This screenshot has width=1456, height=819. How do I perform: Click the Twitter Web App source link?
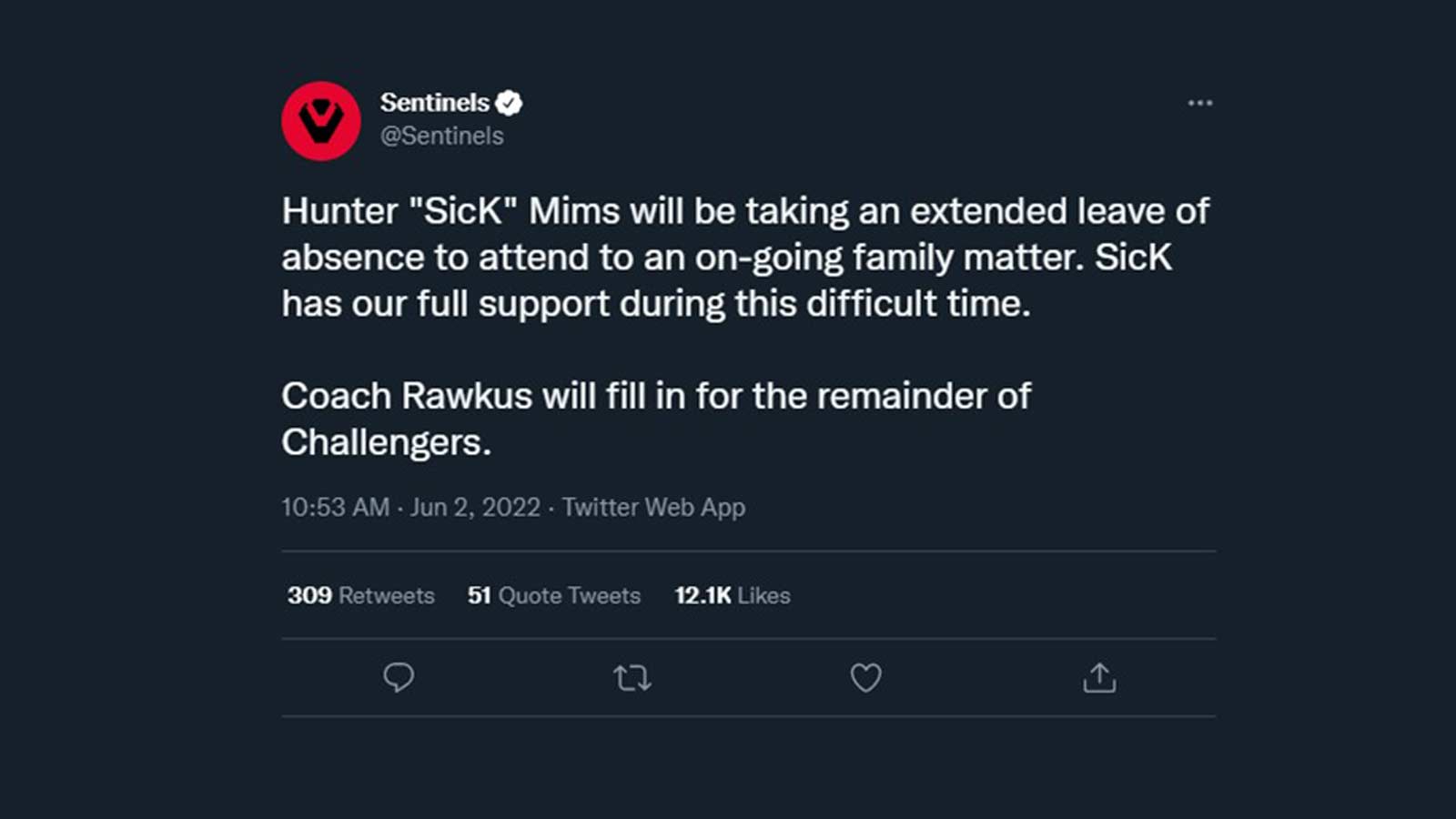point(653,507)
